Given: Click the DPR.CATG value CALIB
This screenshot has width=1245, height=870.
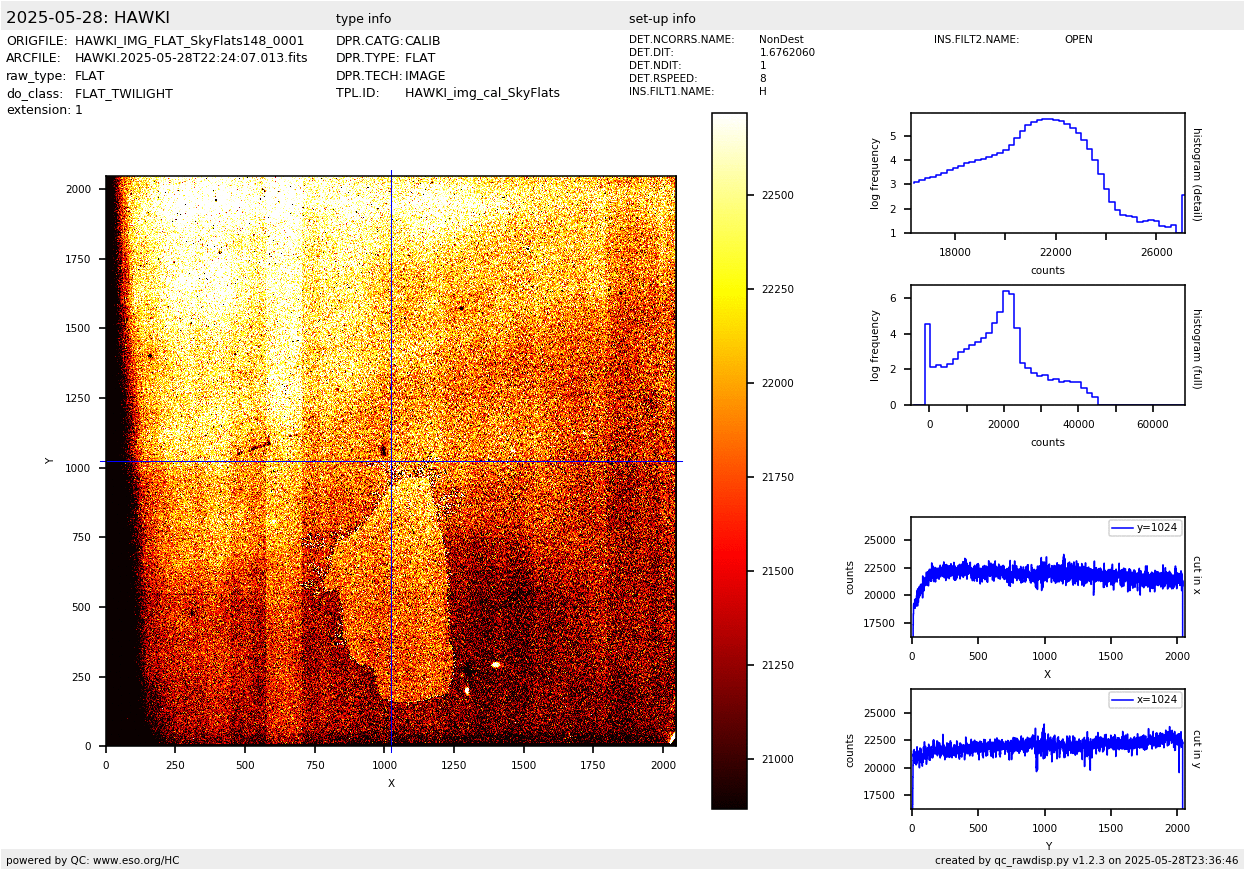Looking at the screenshot, I should click(x=422, y=41).
